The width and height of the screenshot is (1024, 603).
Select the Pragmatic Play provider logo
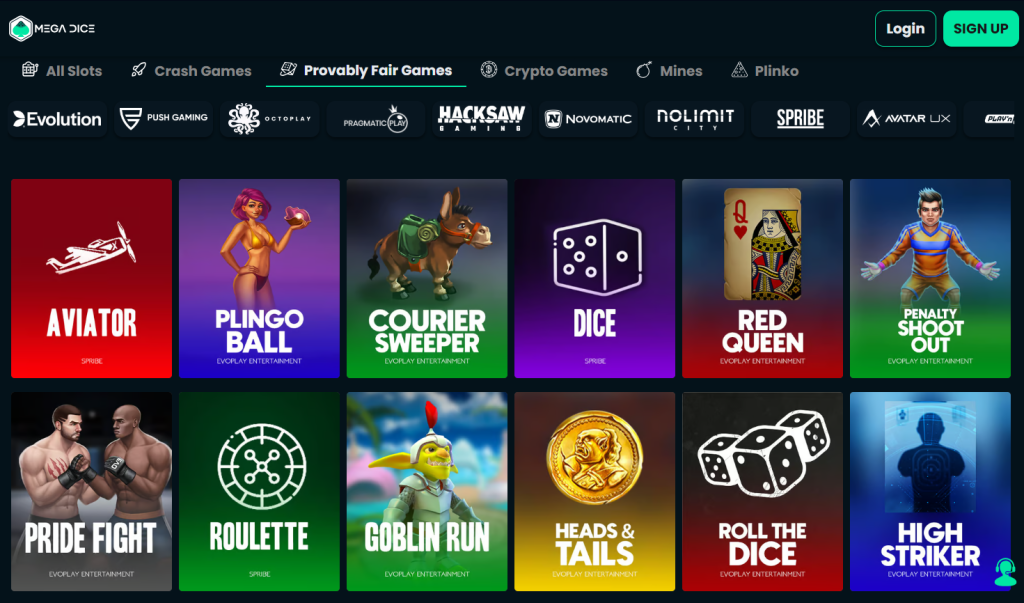376,119
